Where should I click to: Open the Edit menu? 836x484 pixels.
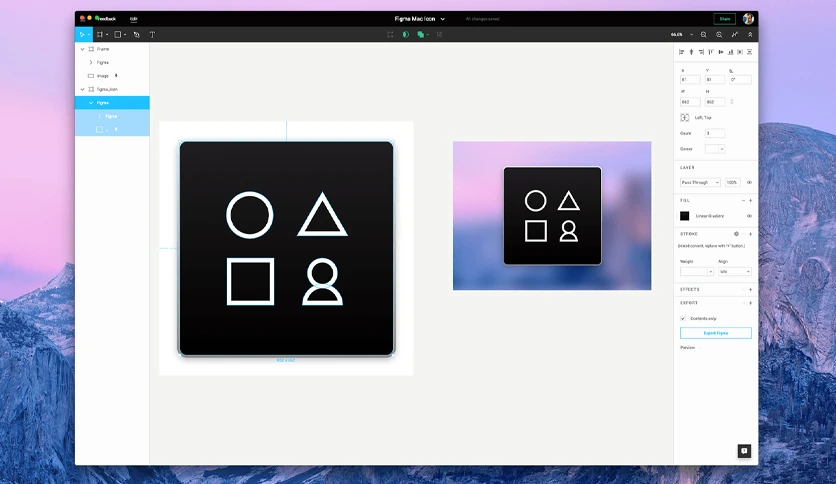click(133, 19)
